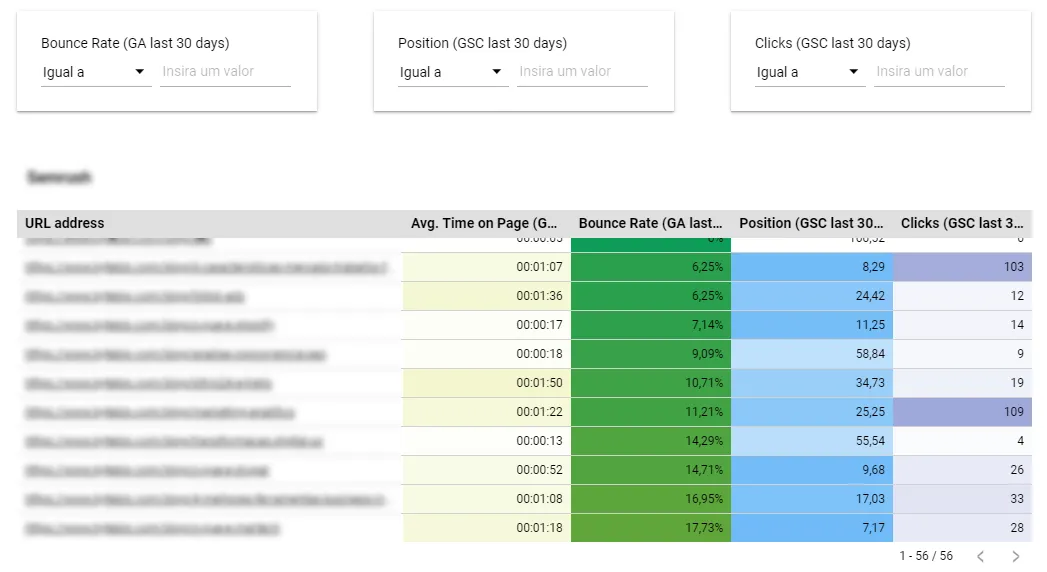Sort by Avg. Time on Page column header

point(484,223)
